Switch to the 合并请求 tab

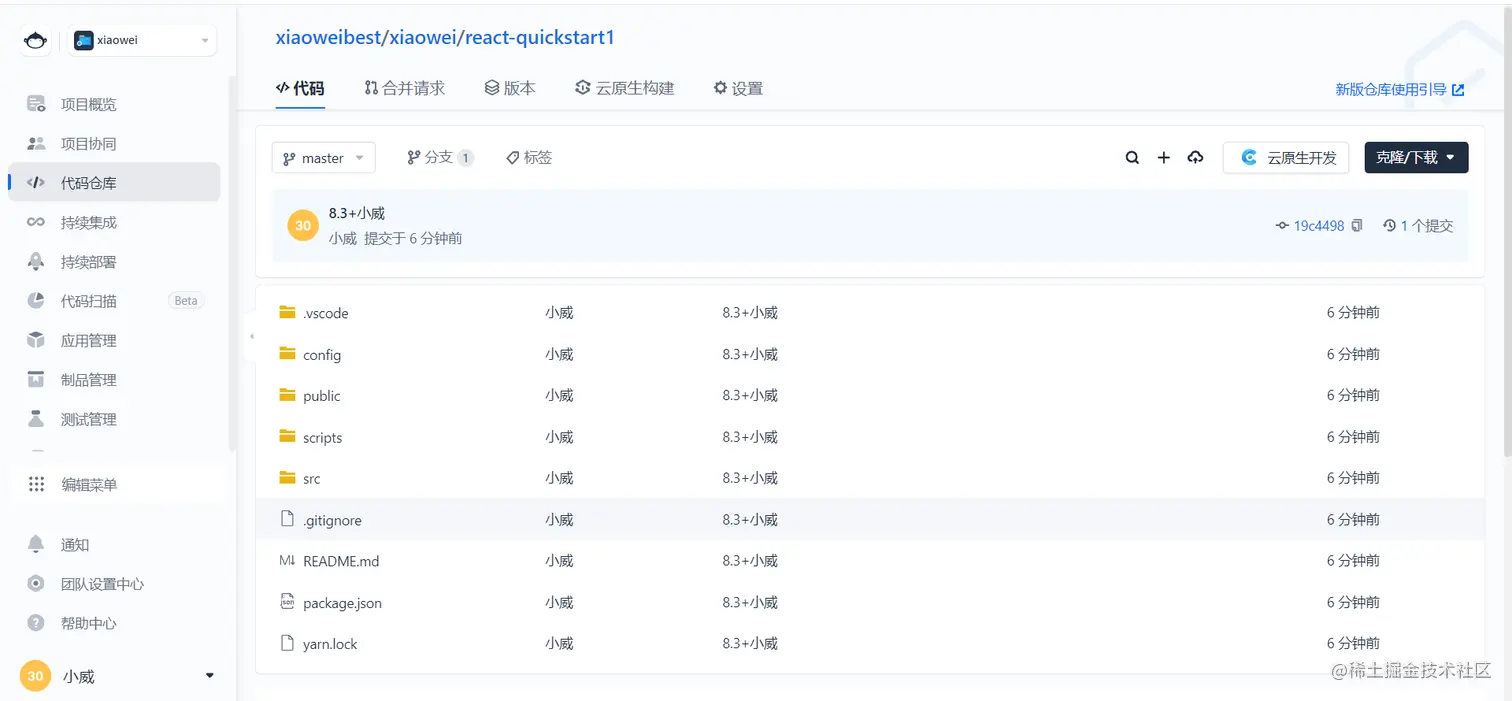tap(404, 88)
